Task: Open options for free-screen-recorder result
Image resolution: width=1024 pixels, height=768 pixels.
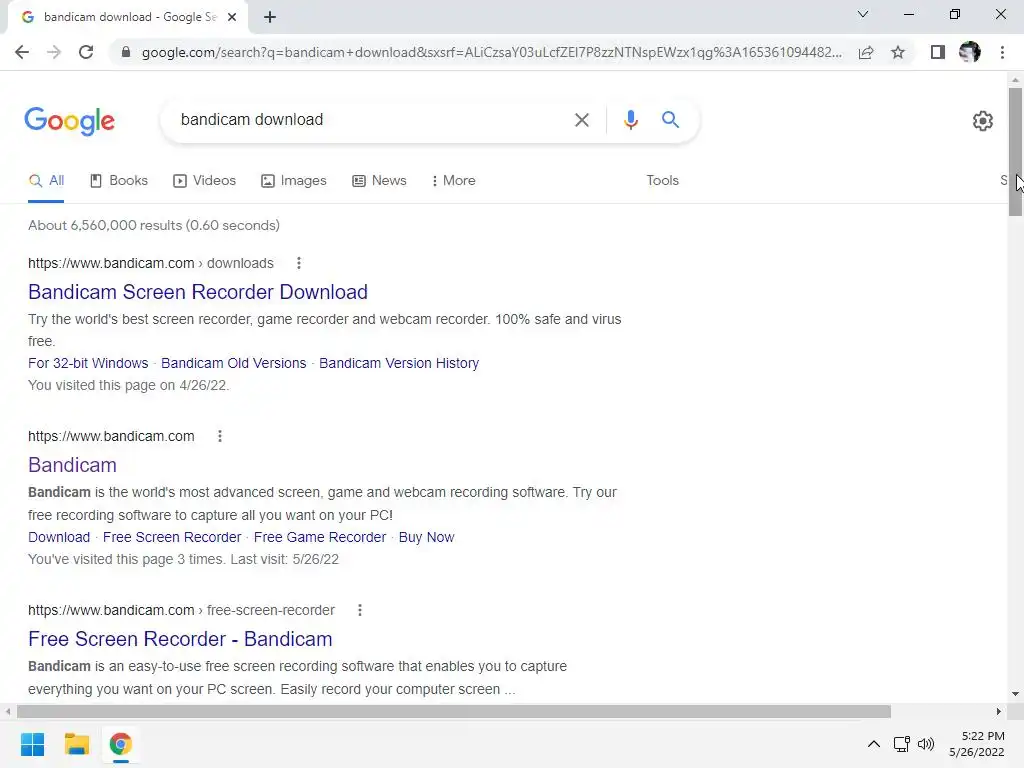Action: pos(359,610)
